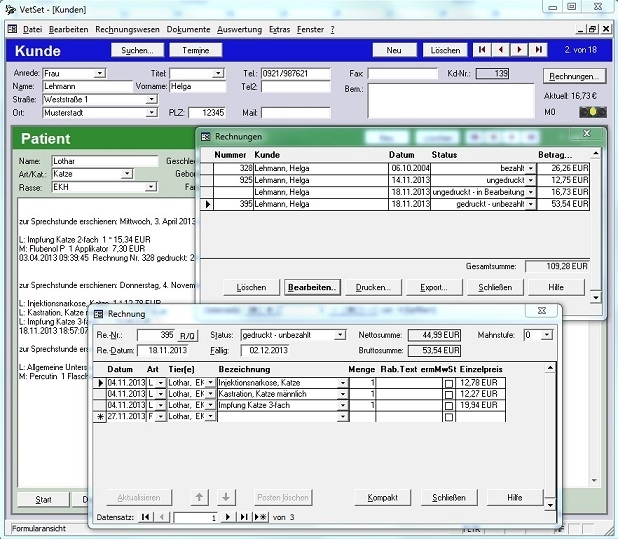Open the Auswertung menu
Viewport: 618px width, 539px height.
coord(239,29)
